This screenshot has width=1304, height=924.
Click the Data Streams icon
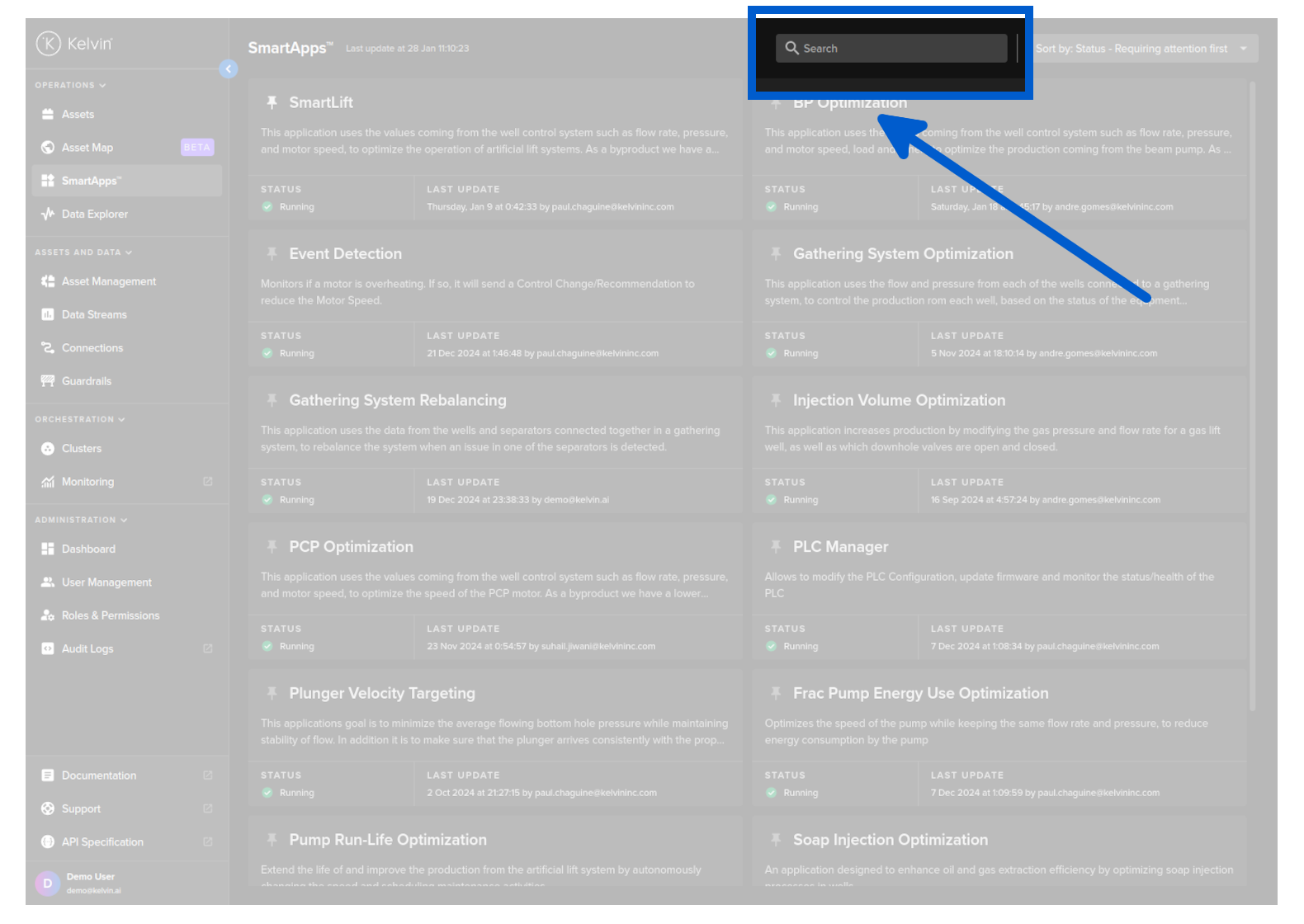tap(48, 314)
